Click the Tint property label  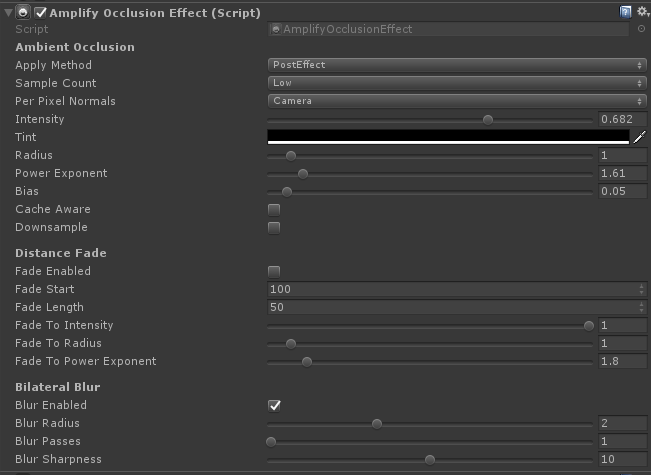coord(26,137)
